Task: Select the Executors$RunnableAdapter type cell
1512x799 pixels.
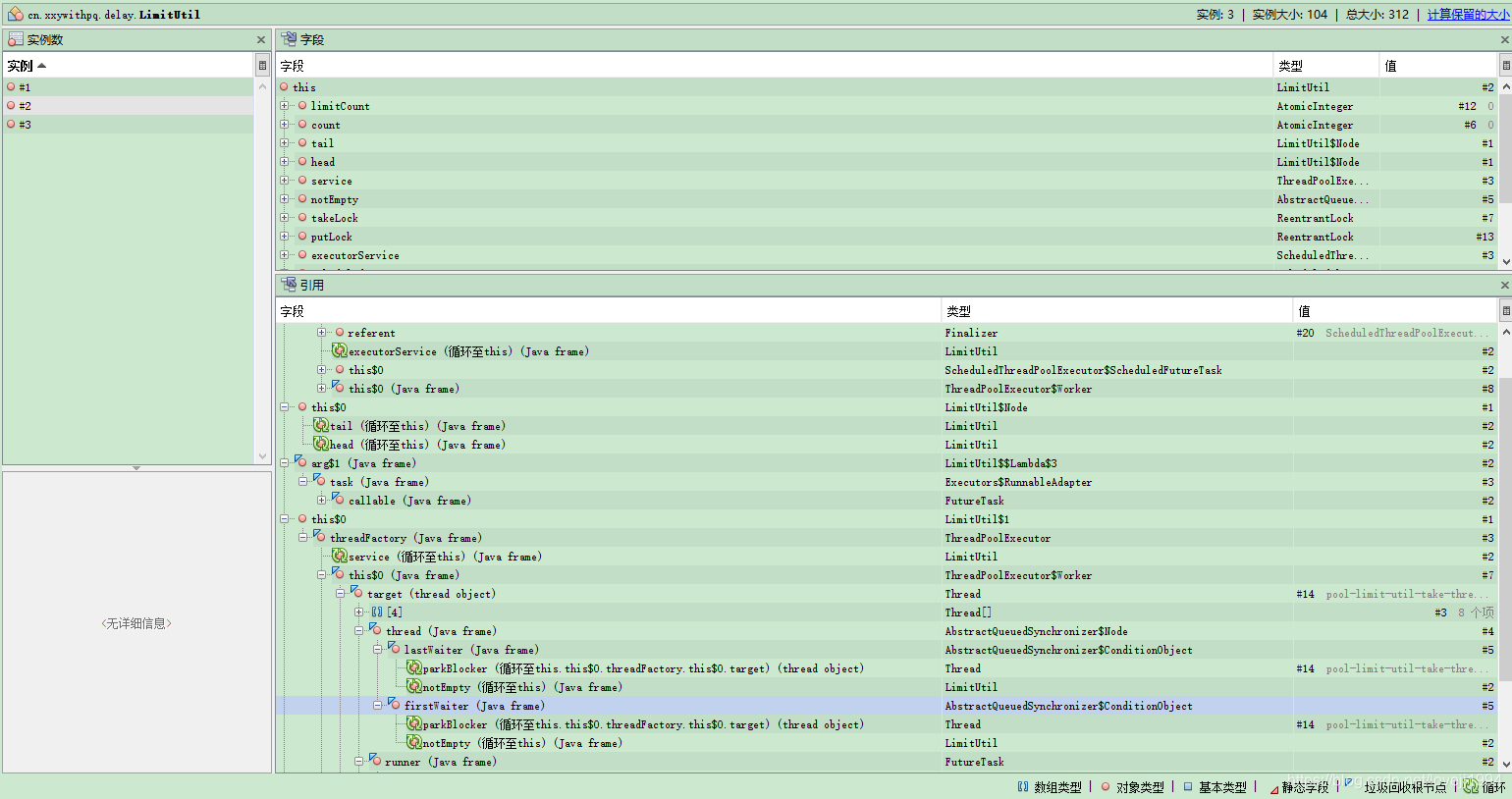Action: tap(1116, 482)
